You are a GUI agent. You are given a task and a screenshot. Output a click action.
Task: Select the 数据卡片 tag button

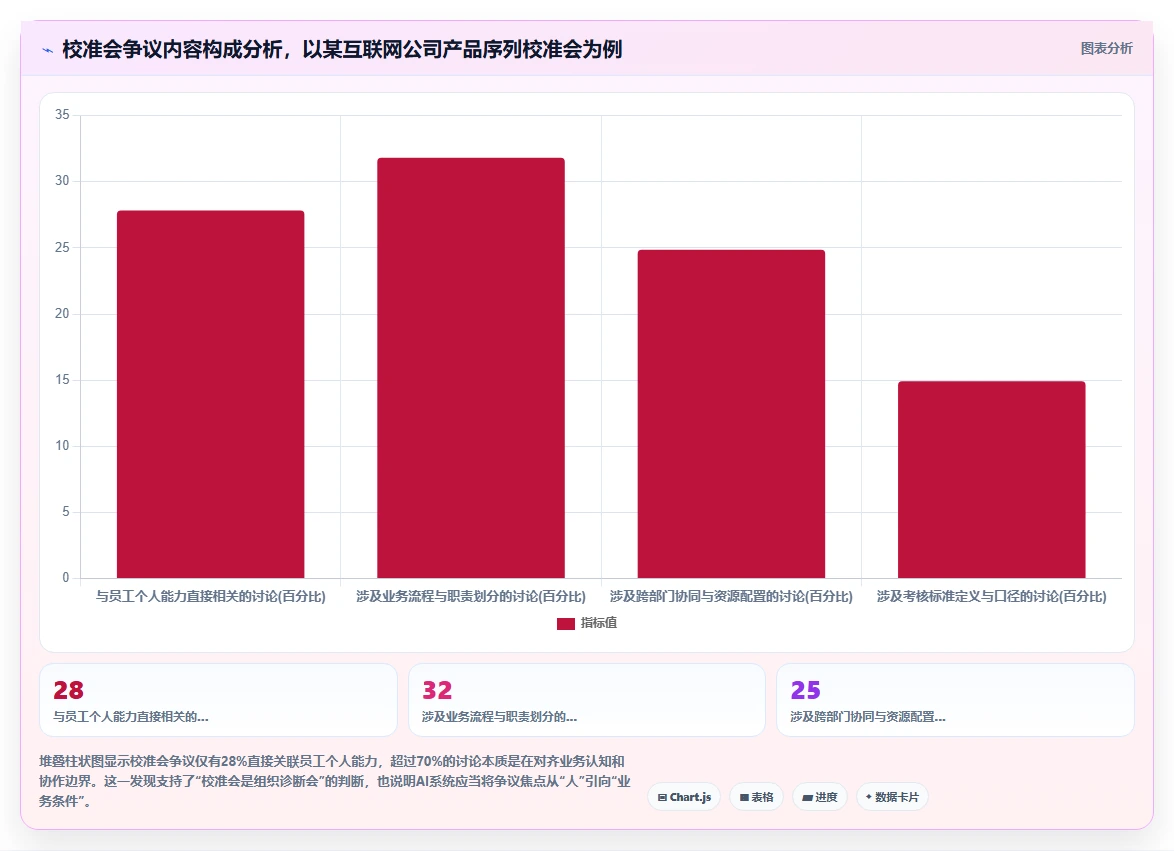tap(892, 797)
